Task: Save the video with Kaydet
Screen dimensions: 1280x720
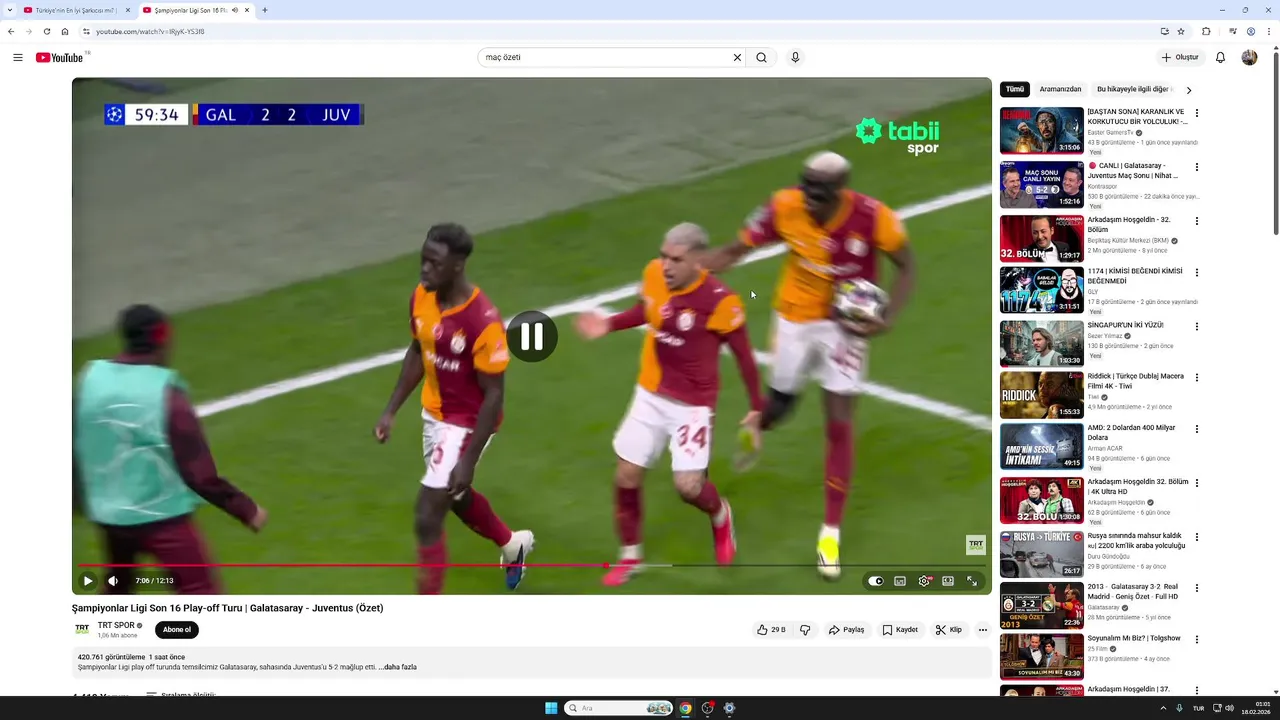Action: 900,630
